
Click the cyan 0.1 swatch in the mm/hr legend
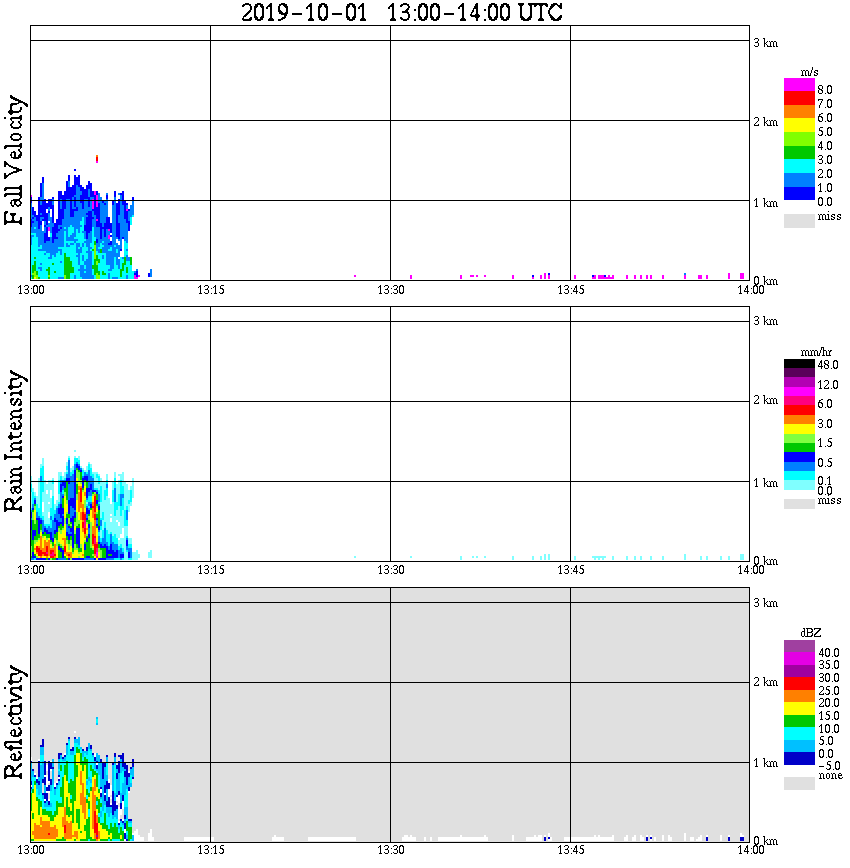[x=799, y=476]
